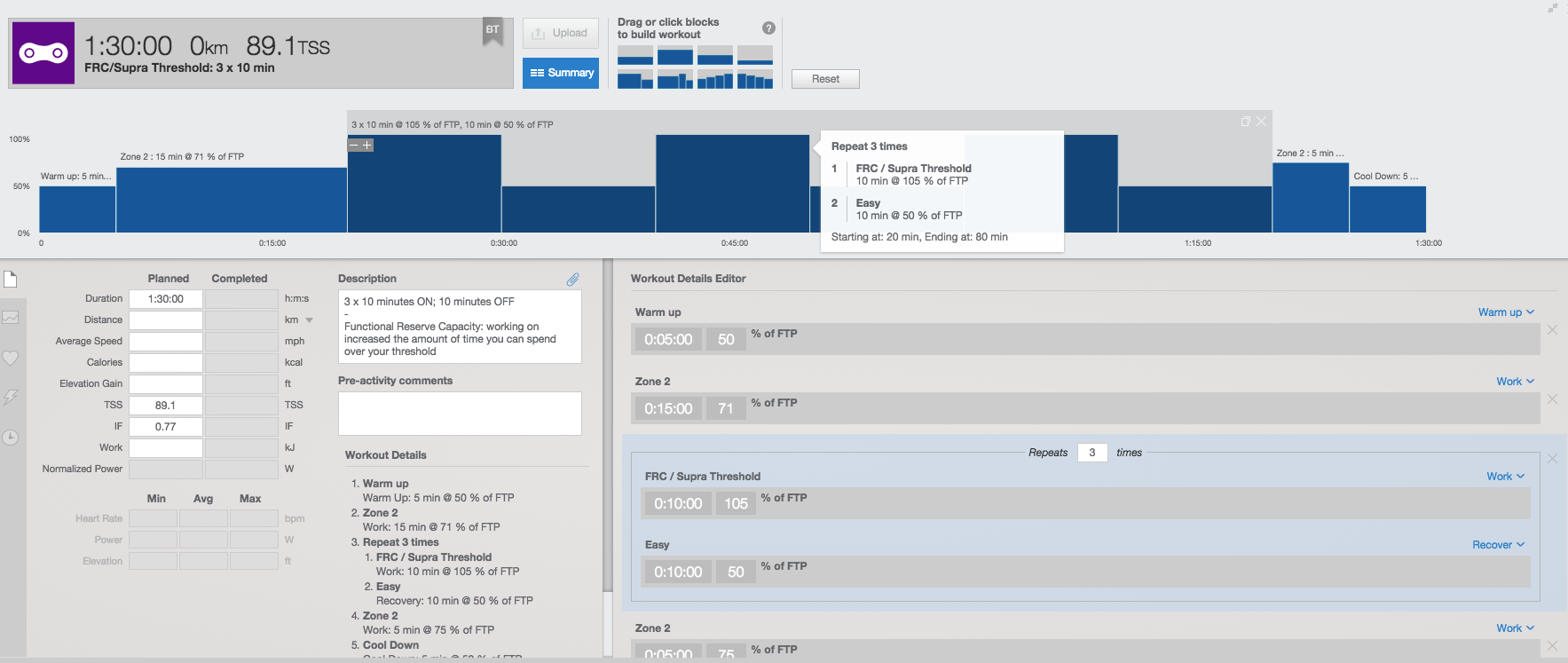1568x663 pixels.
Task: Edit Easy step intensity value 50
Action: coord(736,572)
